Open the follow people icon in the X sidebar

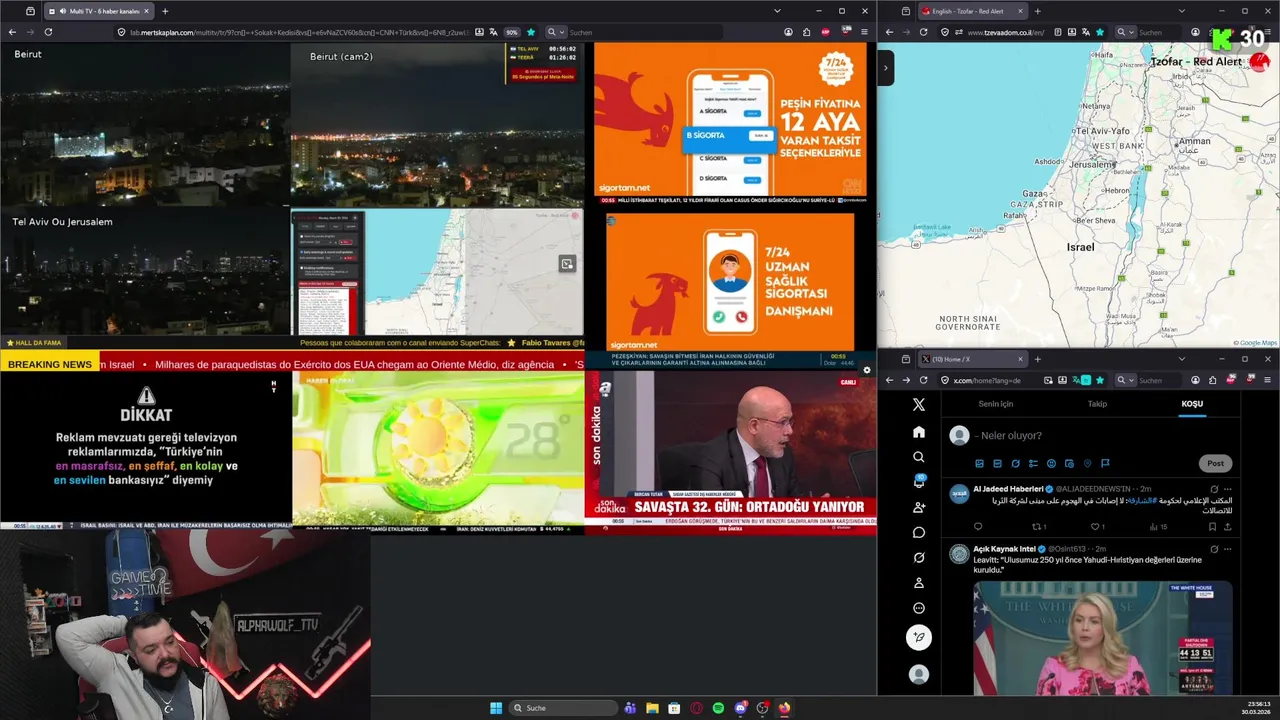[919, 507]
